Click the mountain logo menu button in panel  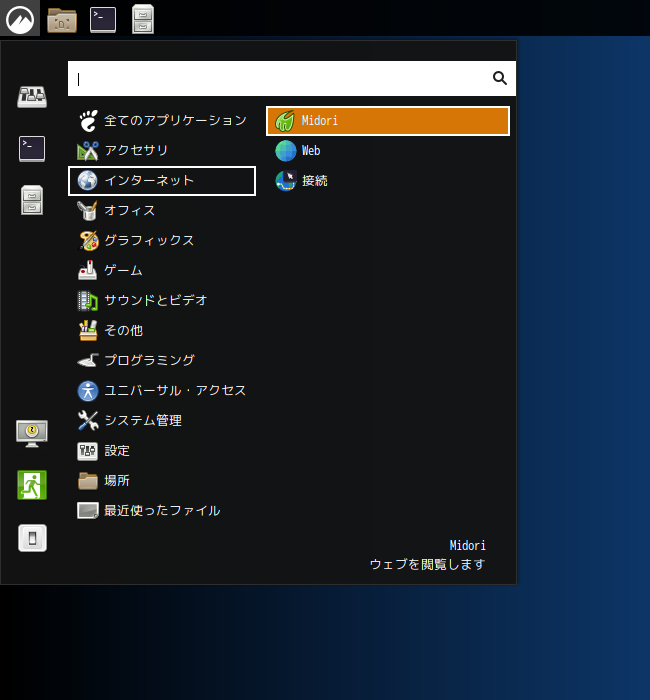pyautogui.click(x=20, y=19)
